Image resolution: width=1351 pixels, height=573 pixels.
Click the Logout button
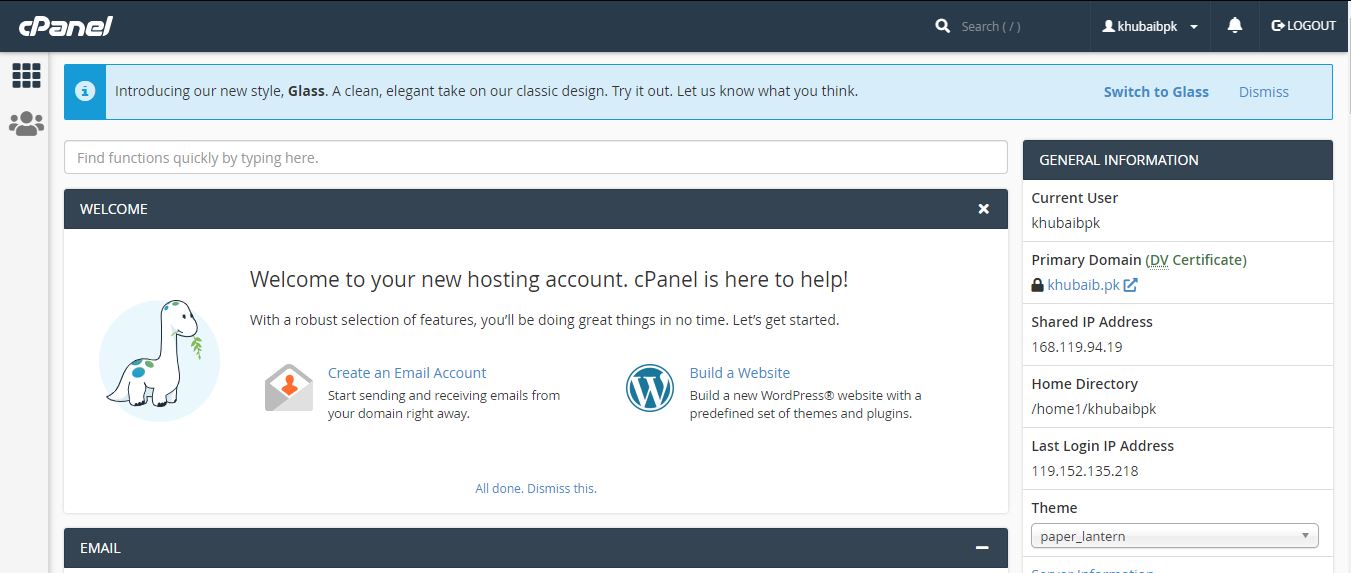[1303, 26]
